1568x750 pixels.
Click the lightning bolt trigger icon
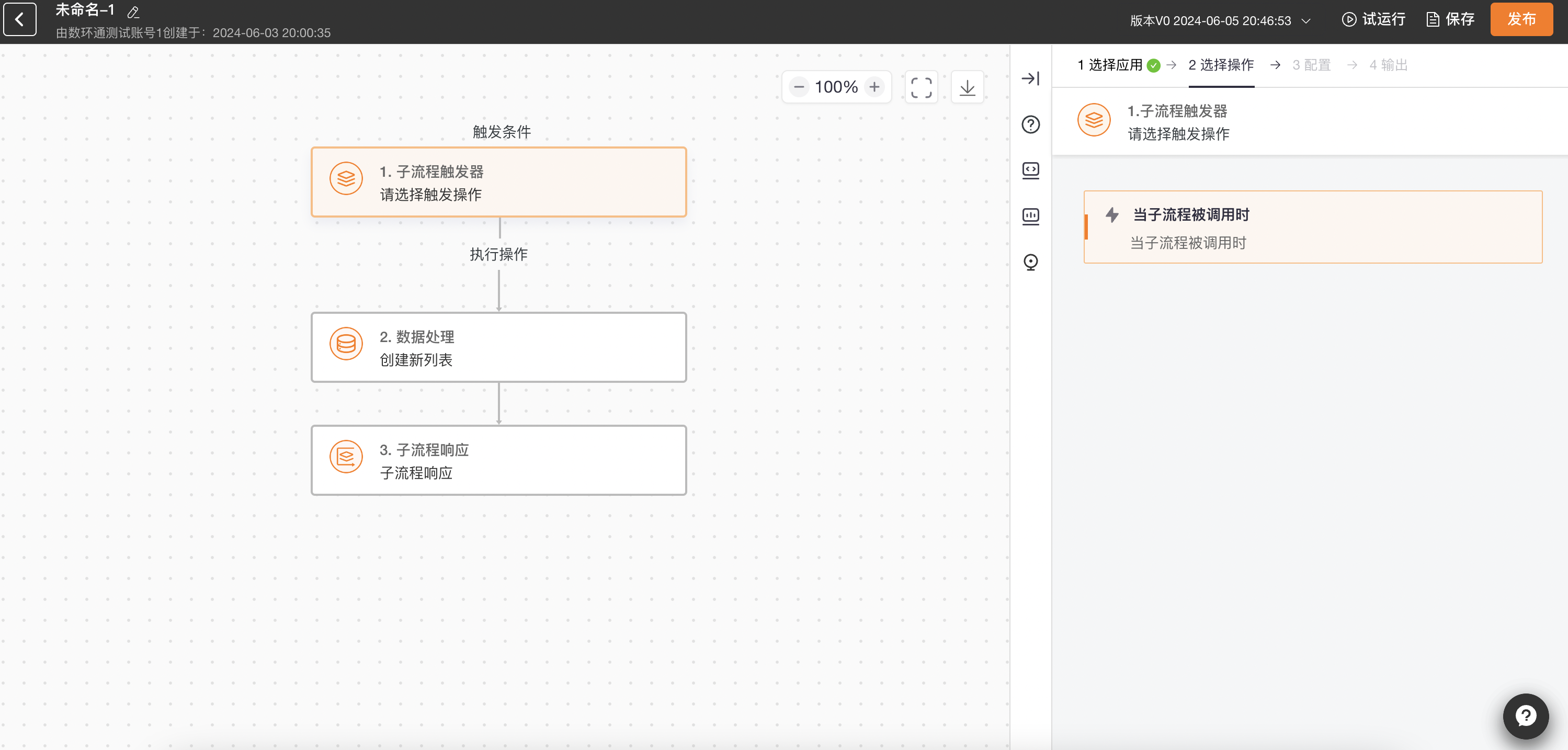tap(1112, 215)
